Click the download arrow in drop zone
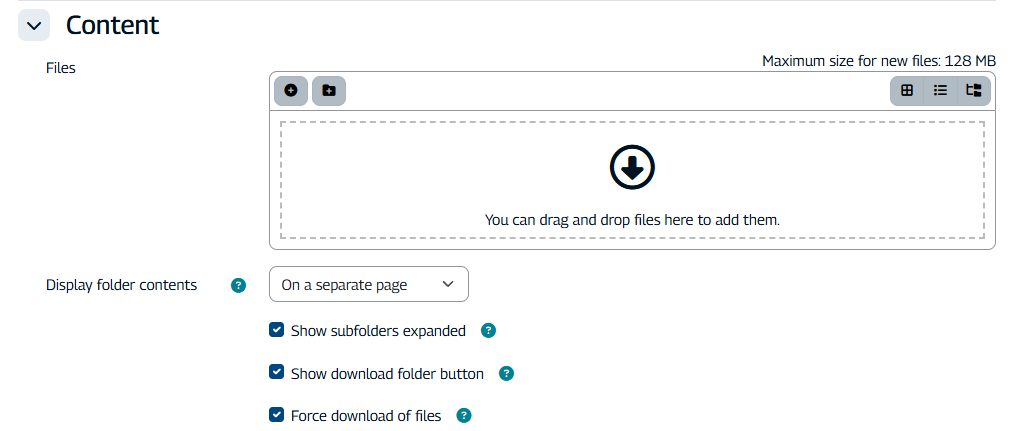The height and width of the screenshot is (431, 1017). [x=632, y=167]
